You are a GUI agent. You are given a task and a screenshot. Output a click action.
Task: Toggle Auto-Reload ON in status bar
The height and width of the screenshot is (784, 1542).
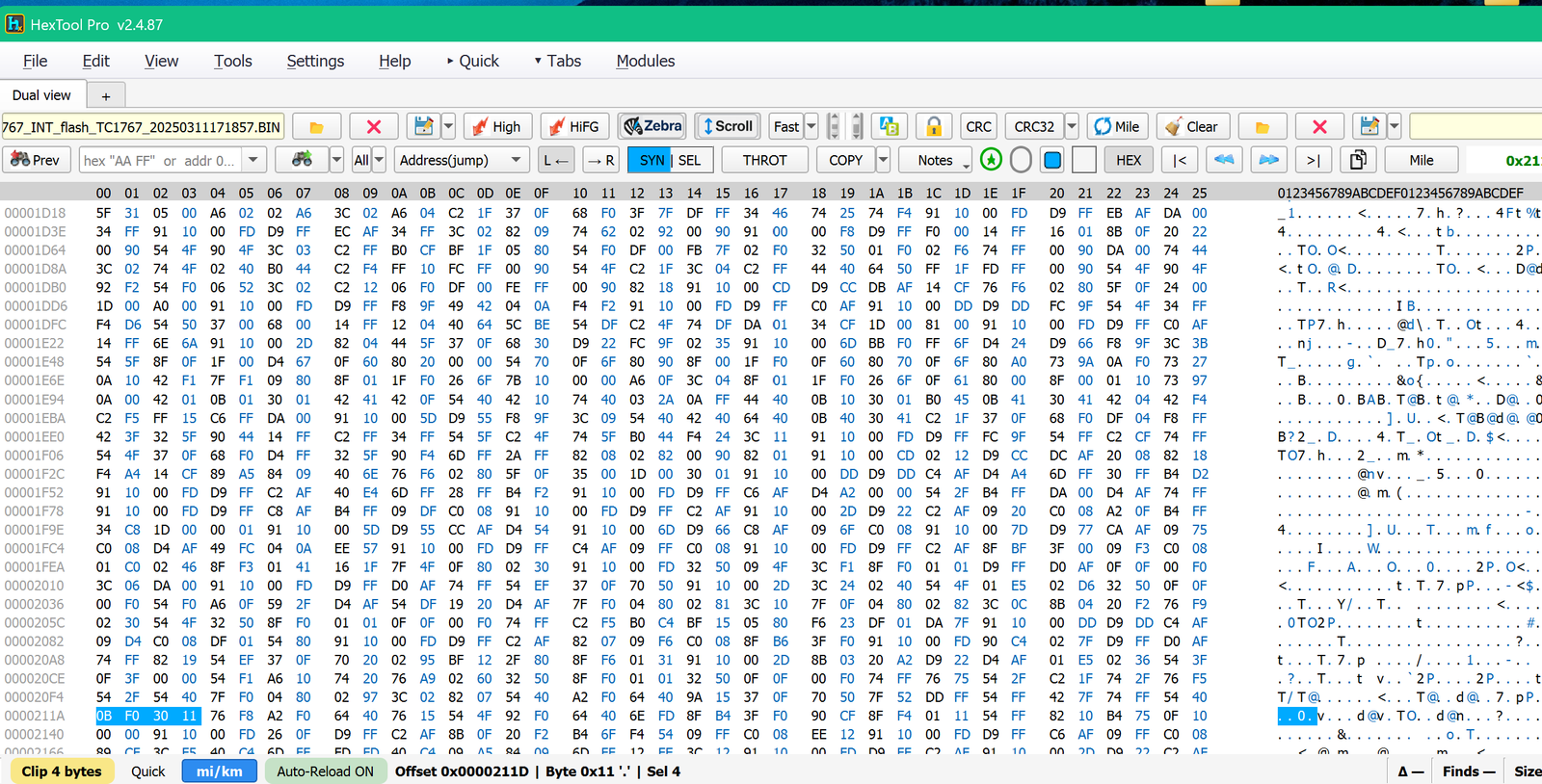[325, 771]
